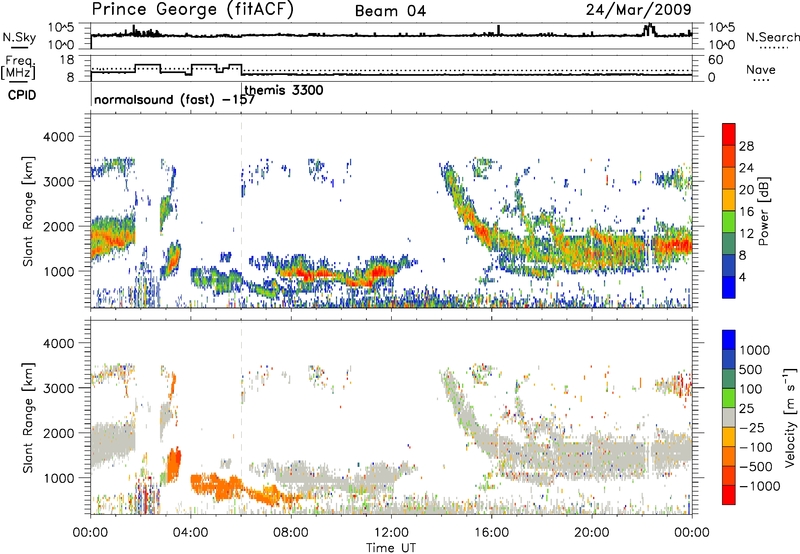Viewport: 800px width, 554px height.
Task: Click the 'Time UT' axis title
Action: tap(391, 548)
